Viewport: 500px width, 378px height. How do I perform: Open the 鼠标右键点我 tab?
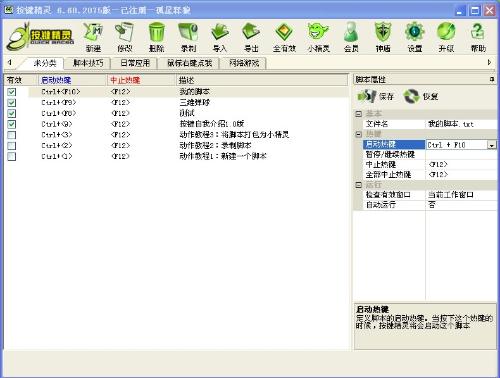tap(189, 63)
